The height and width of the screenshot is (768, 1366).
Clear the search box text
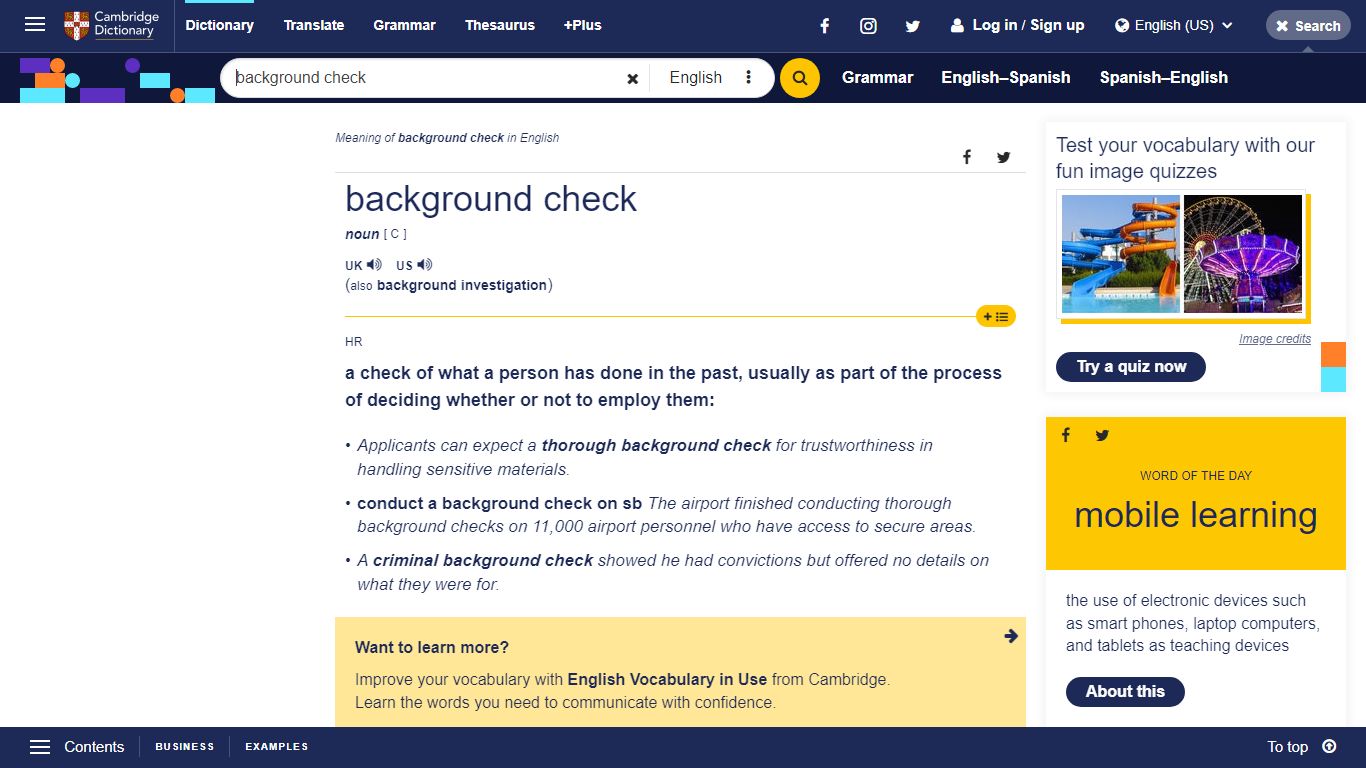[x=632, y=78]
